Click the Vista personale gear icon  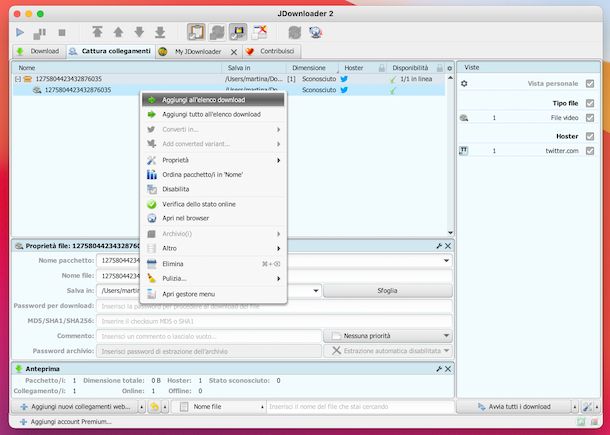(464, 84)
